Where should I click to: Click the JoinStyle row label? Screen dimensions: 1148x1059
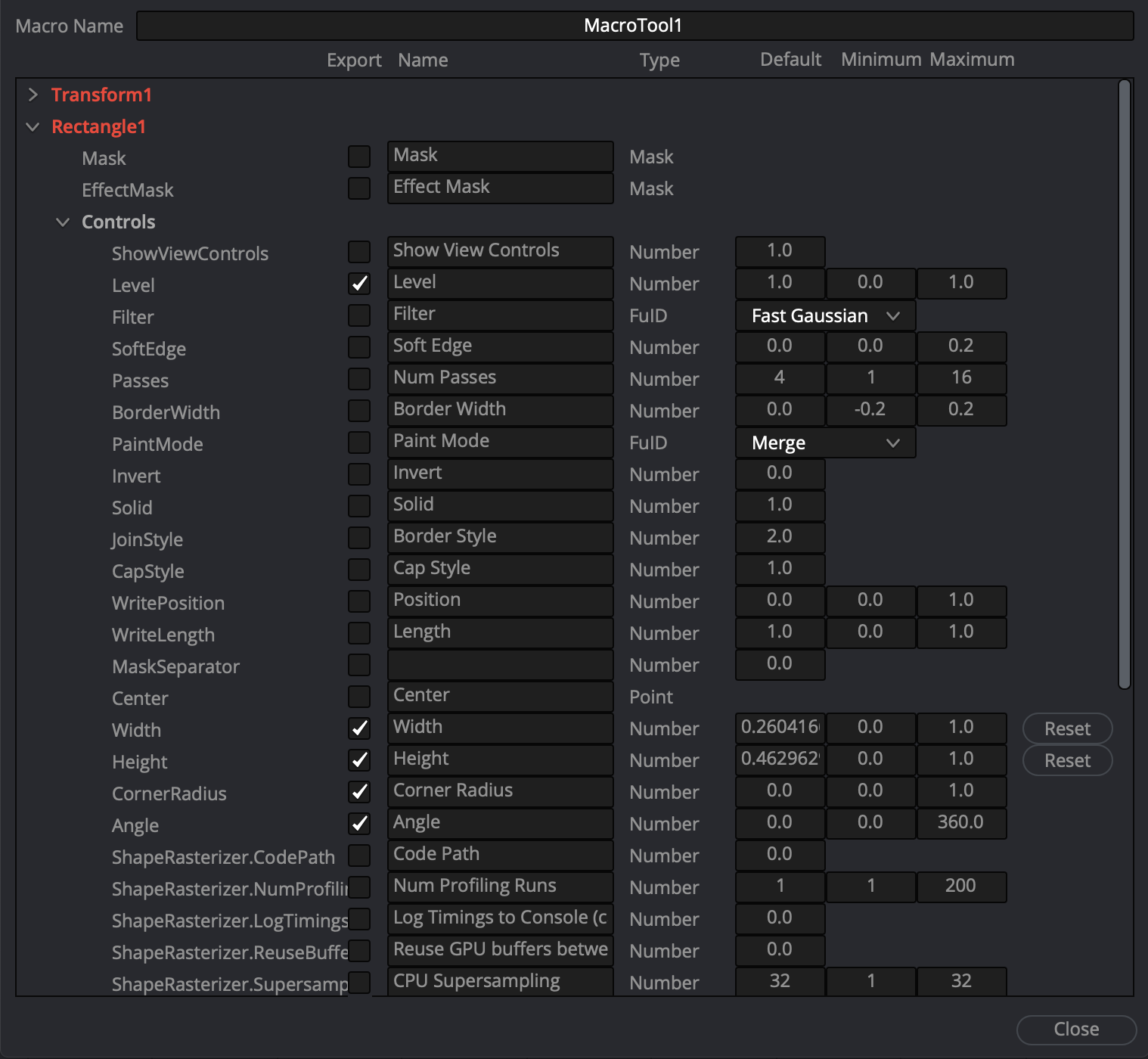[x=147, y=539]
